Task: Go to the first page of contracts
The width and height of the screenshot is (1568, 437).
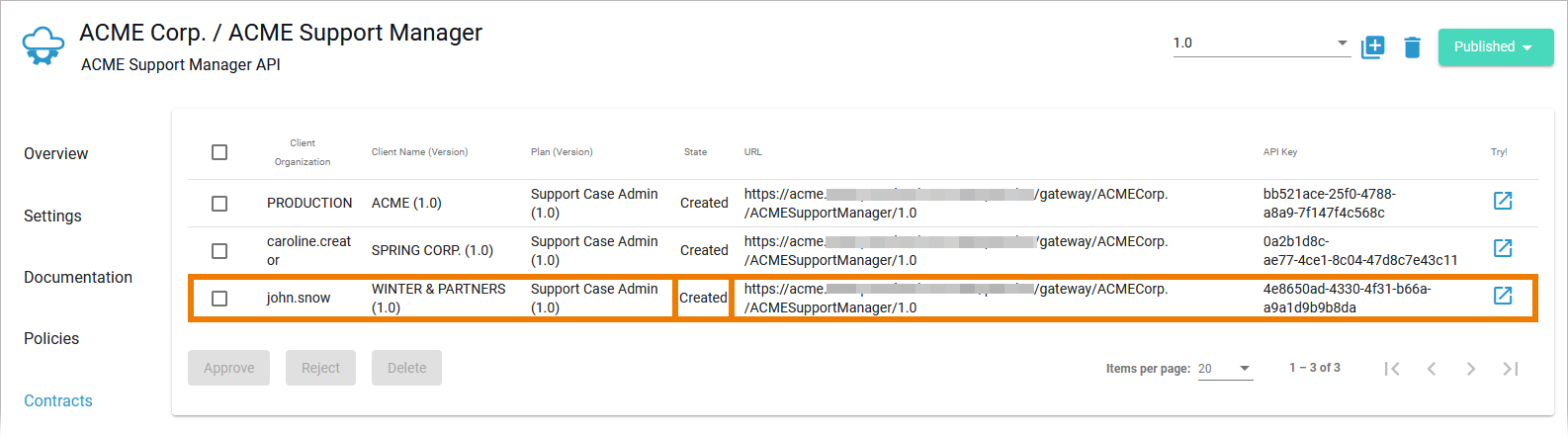Action: tap(1392, 369)
